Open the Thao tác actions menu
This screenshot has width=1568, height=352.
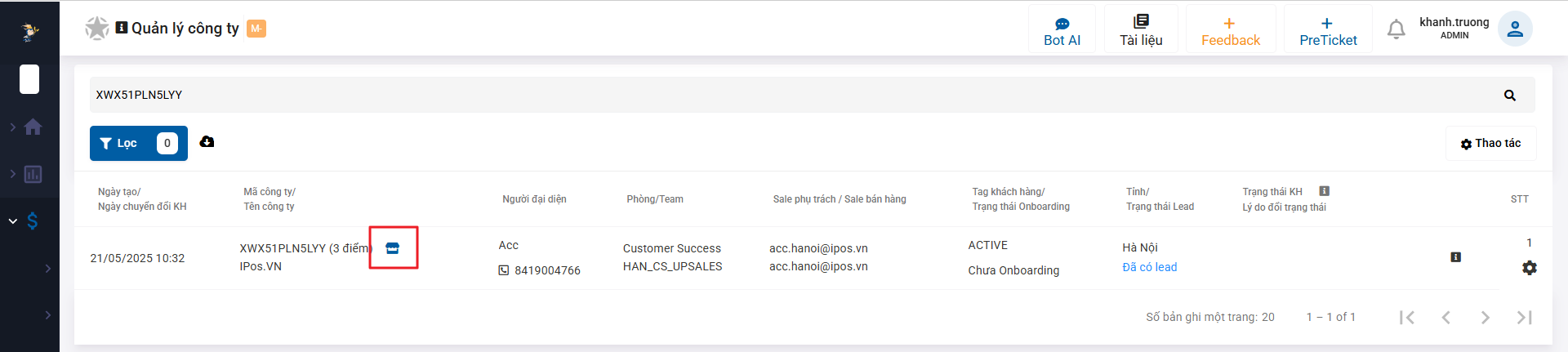1490,143
